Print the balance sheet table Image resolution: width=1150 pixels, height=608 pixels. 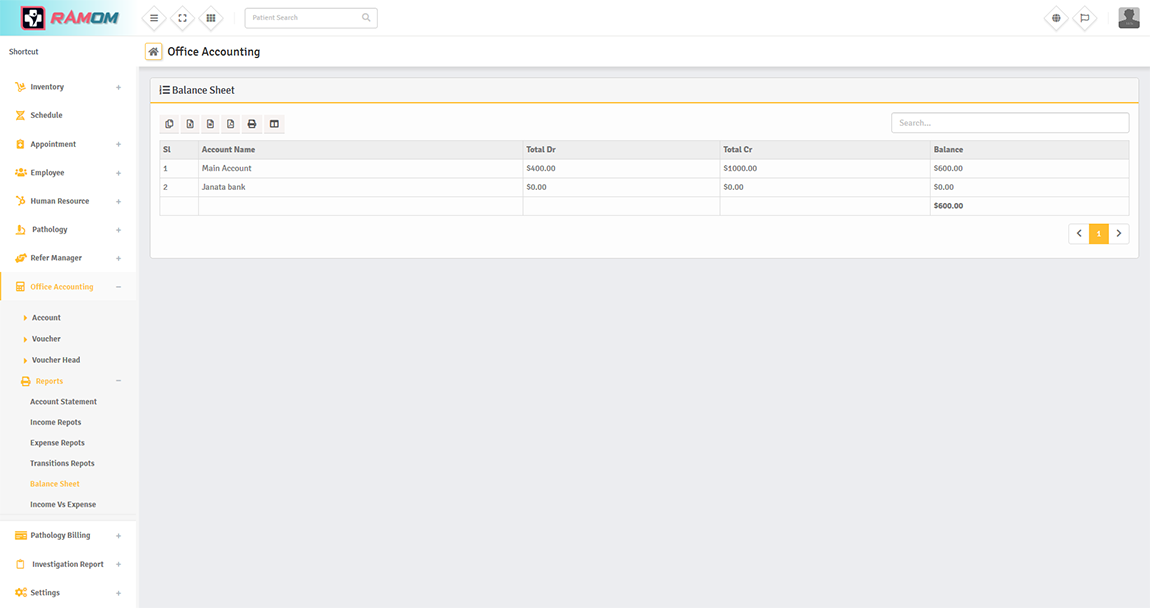tap(252, 124)
